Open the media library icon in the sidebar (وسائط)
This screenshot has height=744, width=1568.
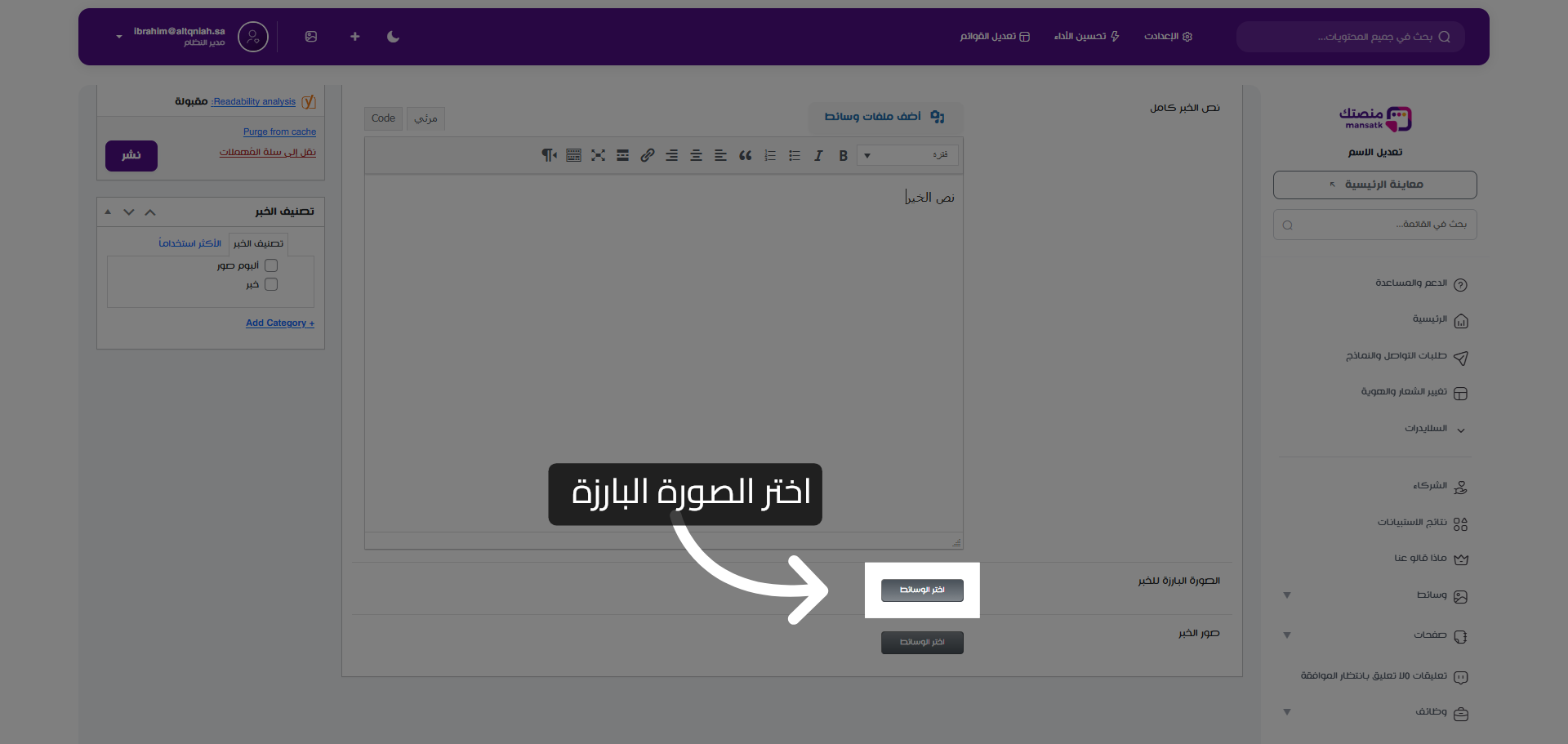(1462, 595)
